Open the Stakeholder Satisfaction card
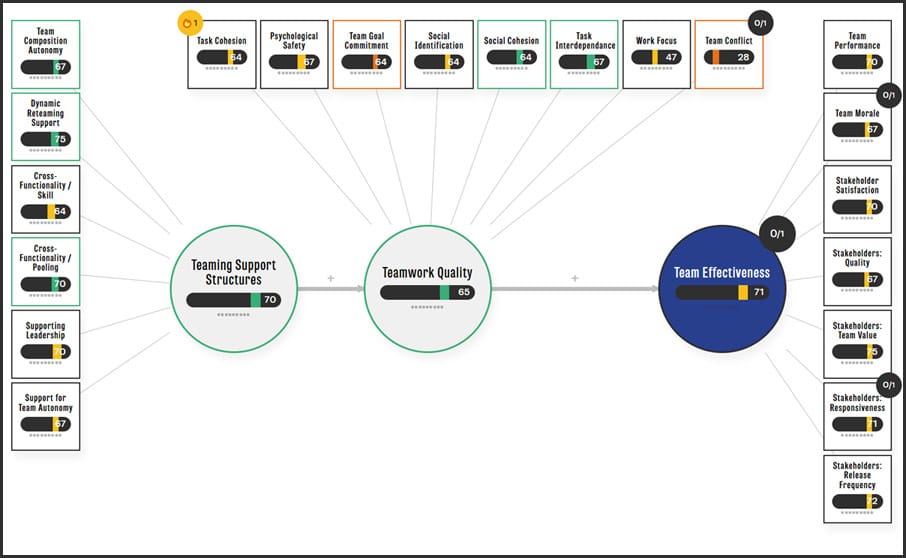906x558 pixels. point(857,198)
